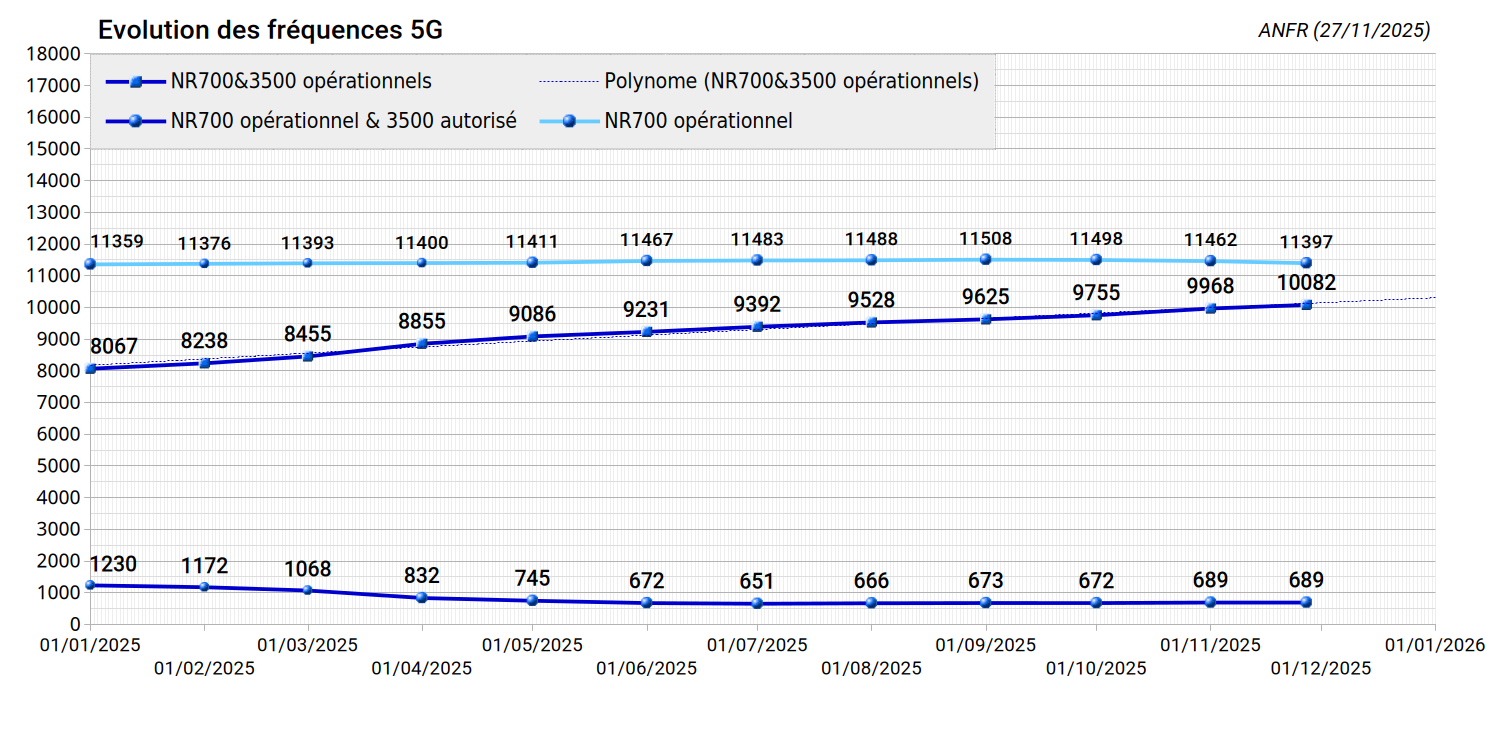Click the dotted Polynome trendline legend sample
Image resolution: width=1492 pixels, height=735 pixels.
568,82
